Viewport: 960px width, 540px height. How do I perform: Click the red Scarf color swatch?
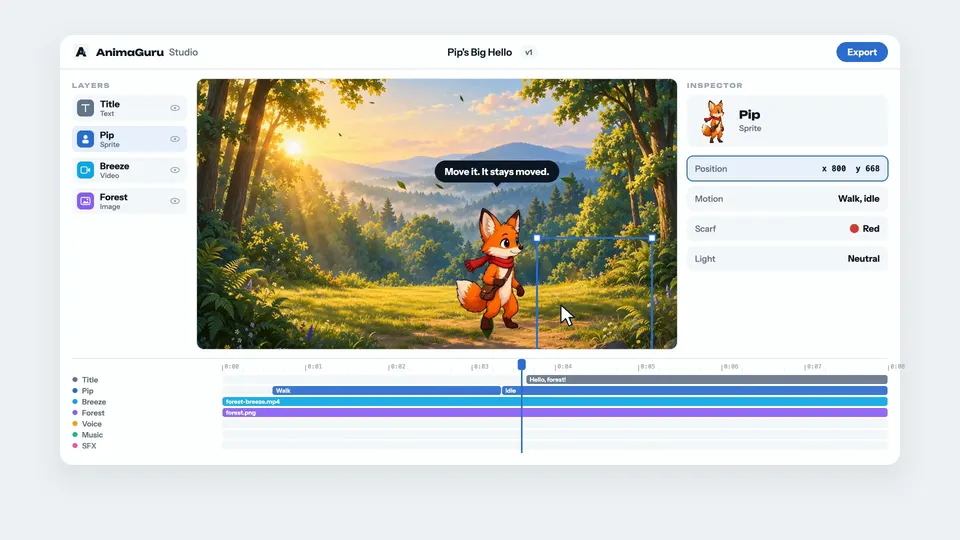point(854,228)
